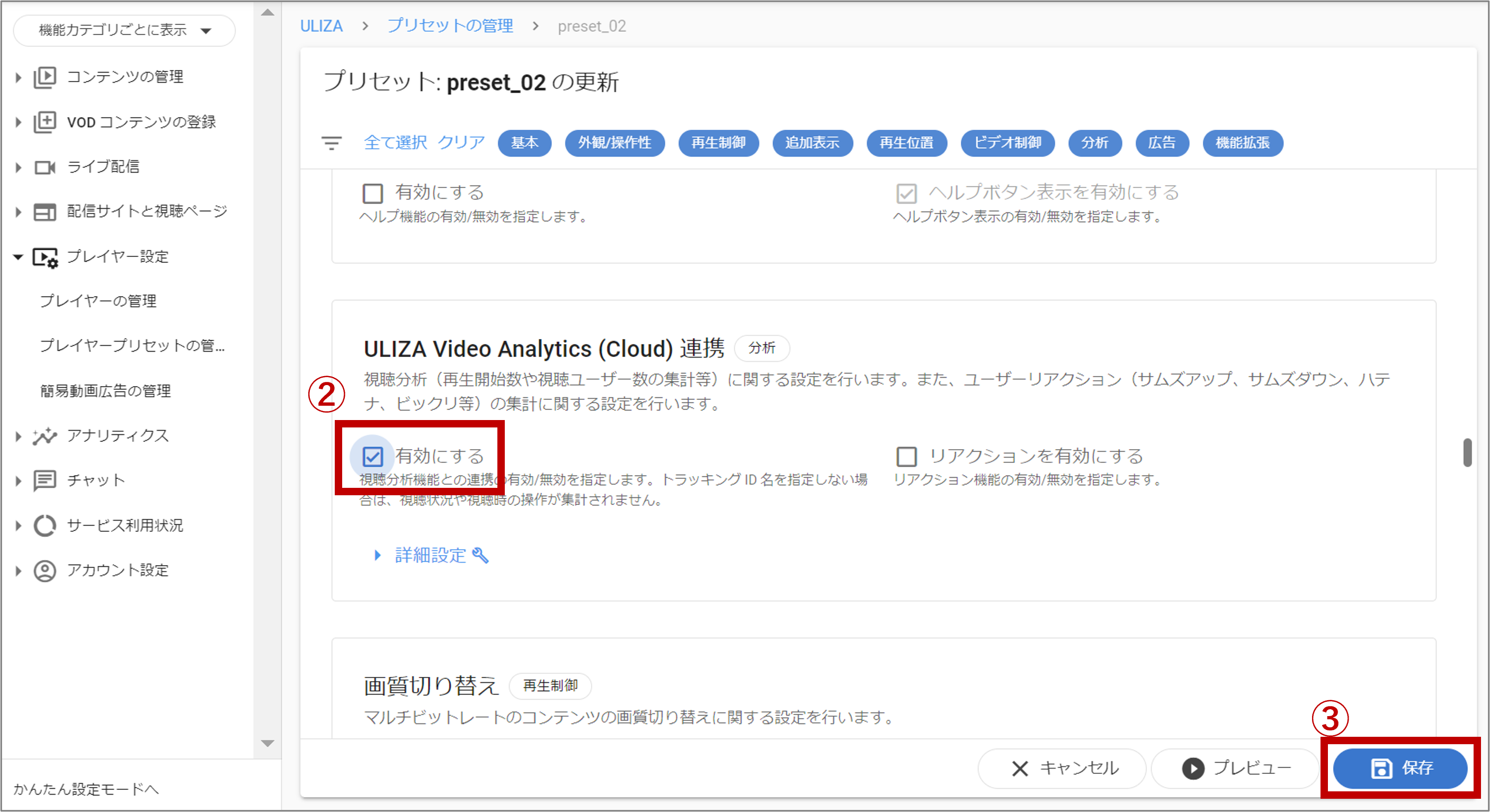Check 有効にする for the help function
Image resolution: width=1490 pixels, height=812 pixels.
coord(372,193)
